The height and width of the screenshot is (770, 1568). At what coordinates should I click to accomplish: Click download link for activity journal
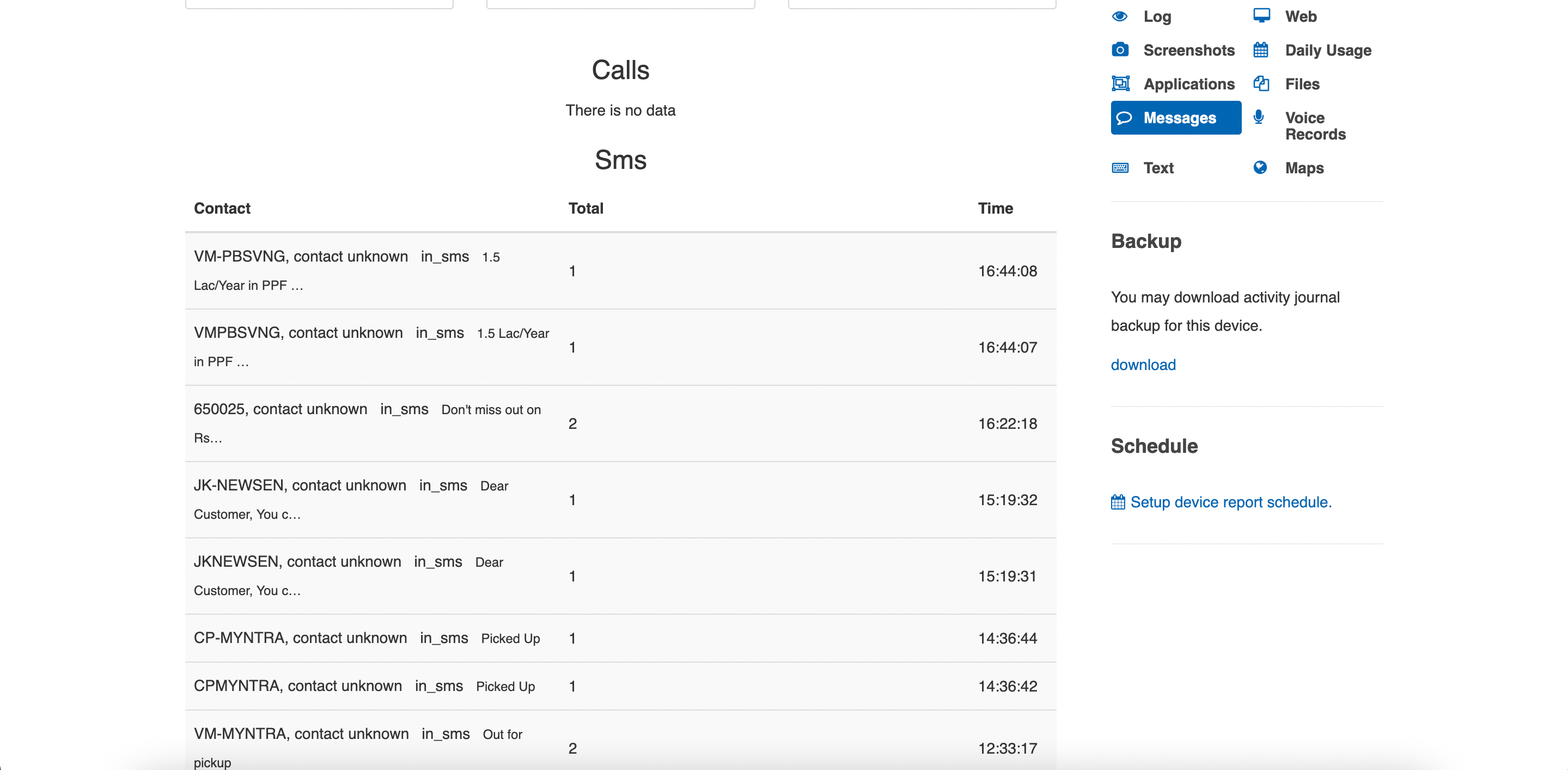pos(1143,364)
